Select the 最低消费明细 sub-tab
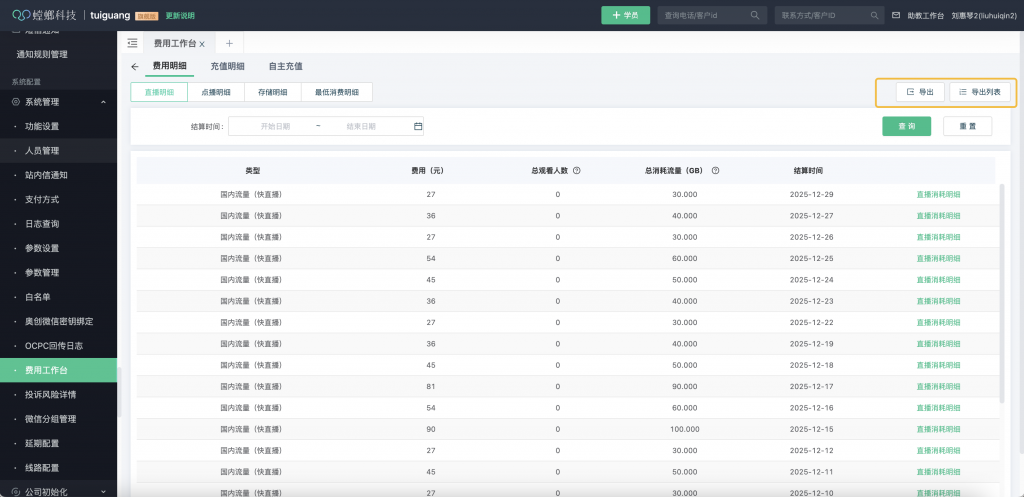Screen dimensions: 1024x497 pyautogui.click(x=336, y=92)
